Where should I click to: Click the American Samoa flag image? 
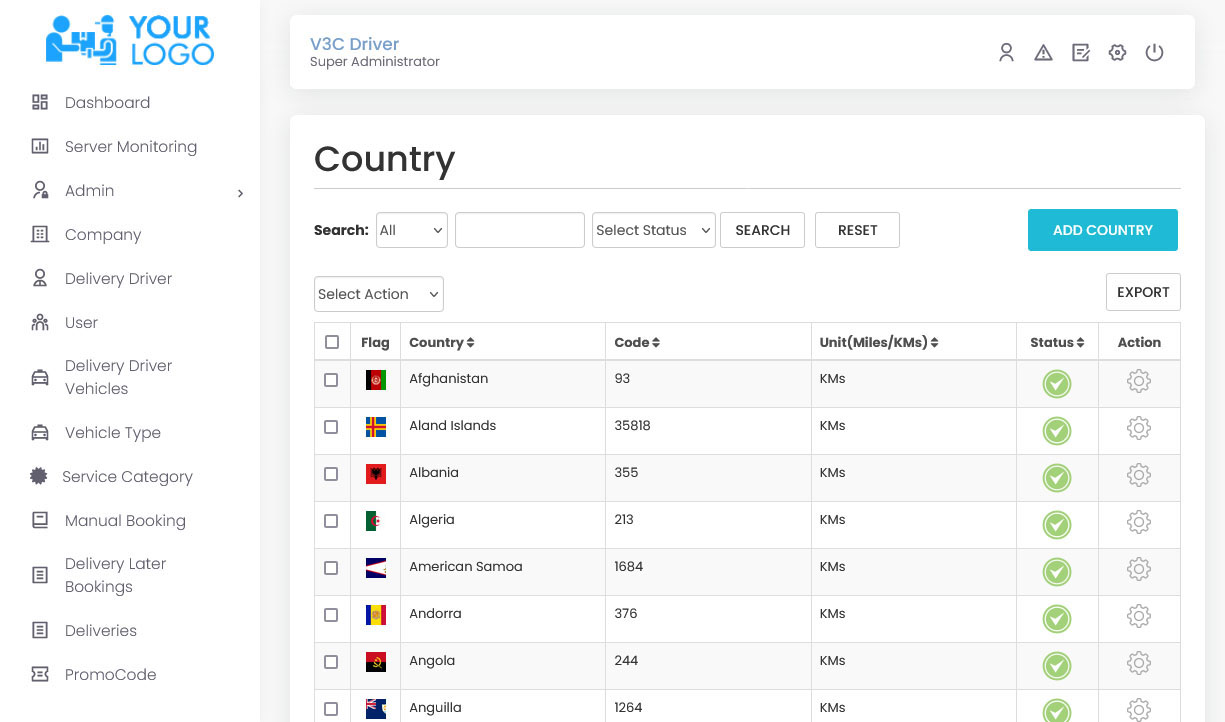click(x=375, y=568)
